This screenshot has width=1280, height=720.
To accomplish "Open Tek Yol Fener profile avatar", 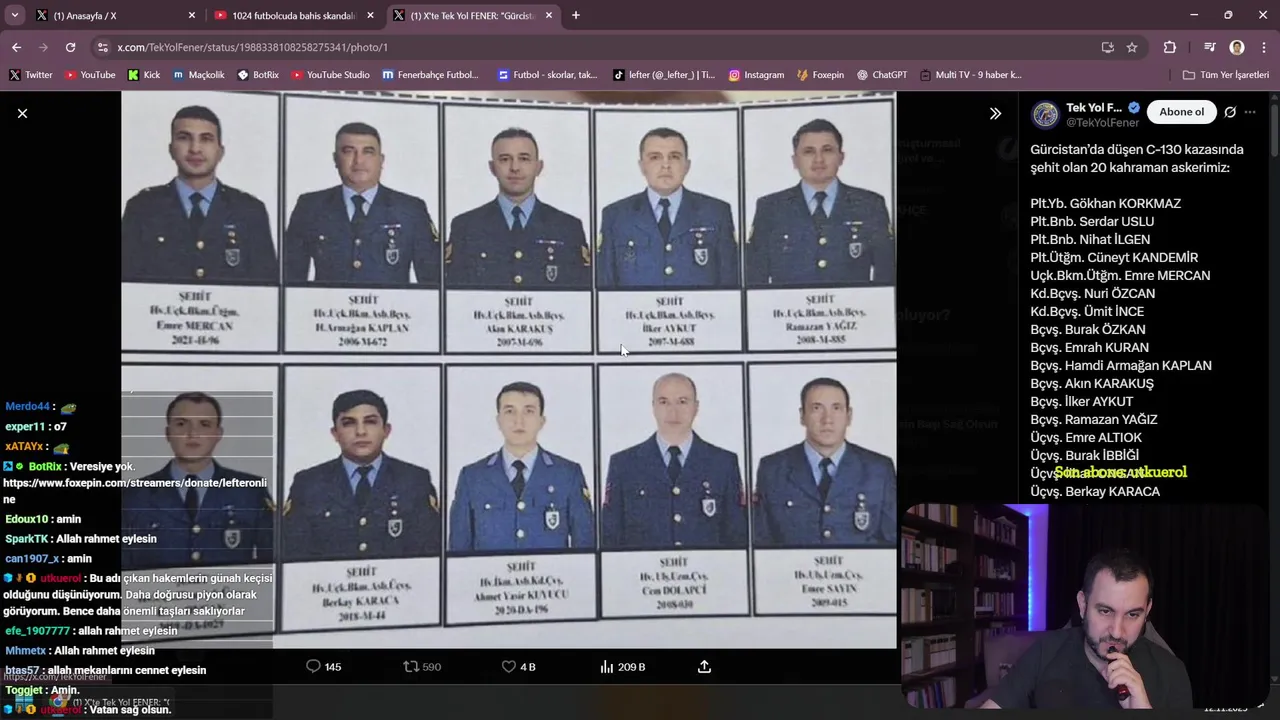I will click(x=1045, y=114).
